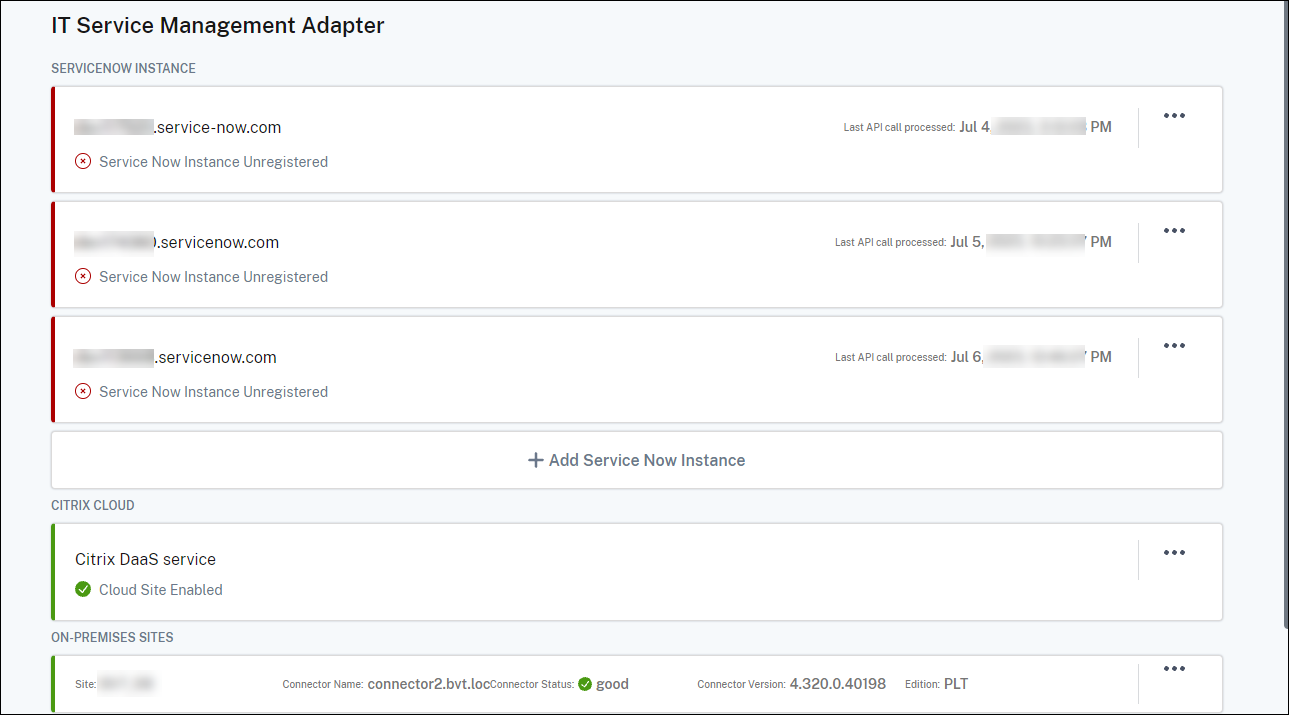The width and height of the screenshot is (1289, 715).
Task: Select the .service-now.com instance hostname
Action: click(216, 127)
